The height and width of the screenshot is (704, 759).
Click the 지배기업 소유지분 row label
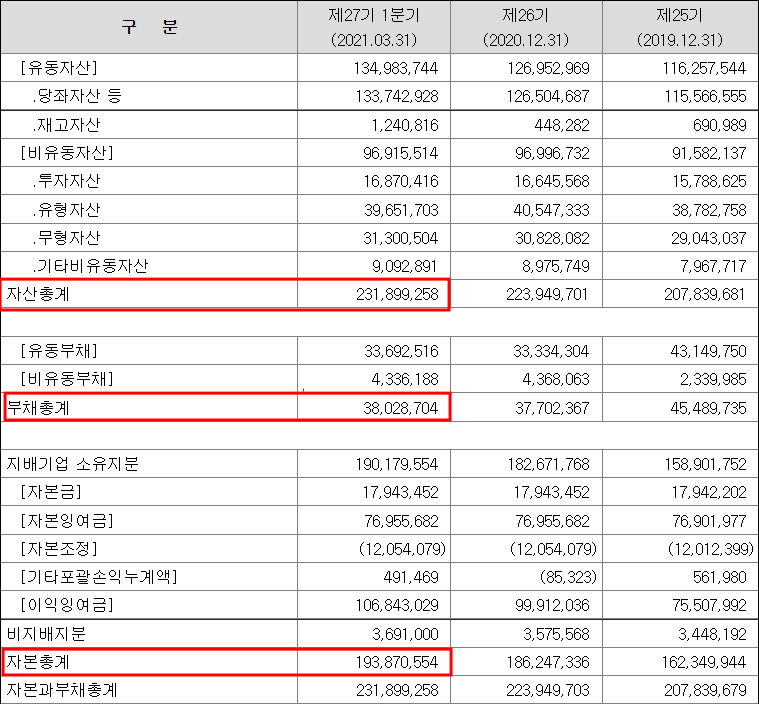[x=73, y=464]
